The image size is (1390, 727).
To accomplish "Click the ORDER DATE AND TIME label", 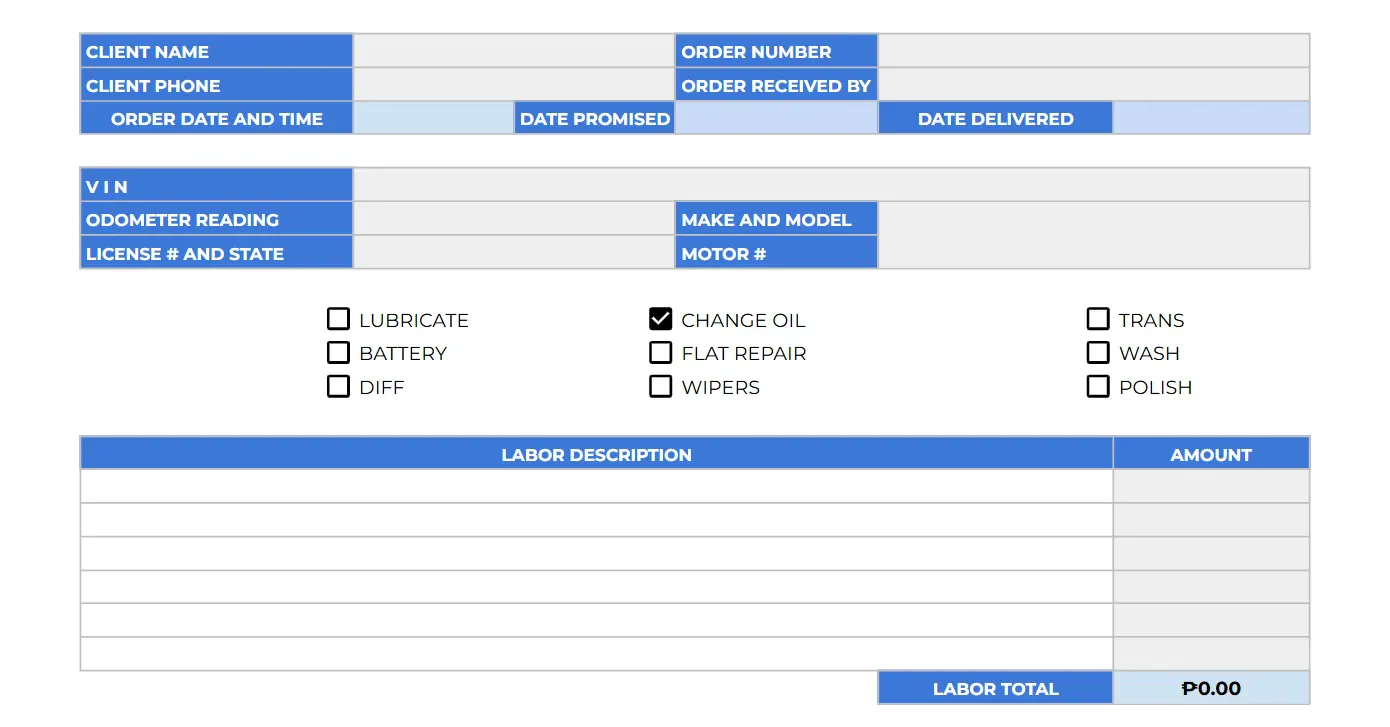I will point(216,118).
